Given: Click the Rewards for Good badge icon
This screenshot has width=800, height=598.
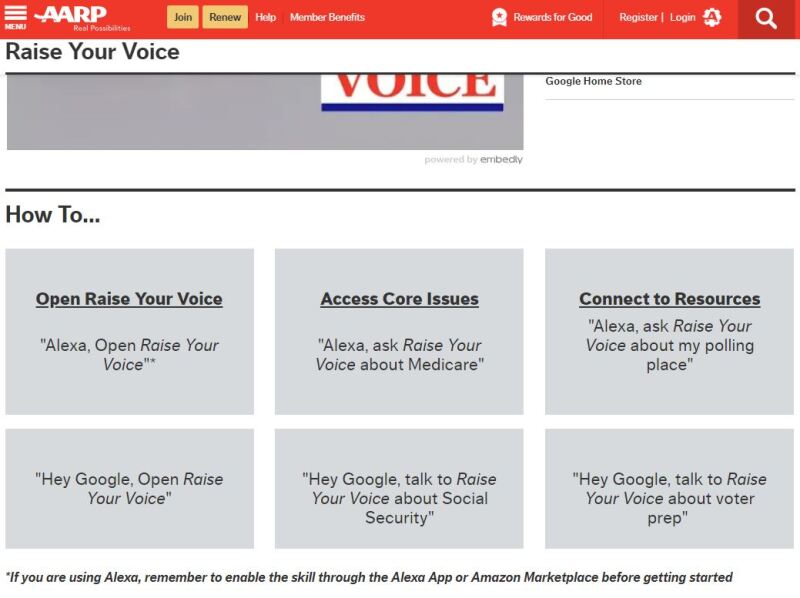Looking at the screenshot, I should click(499, 17).
